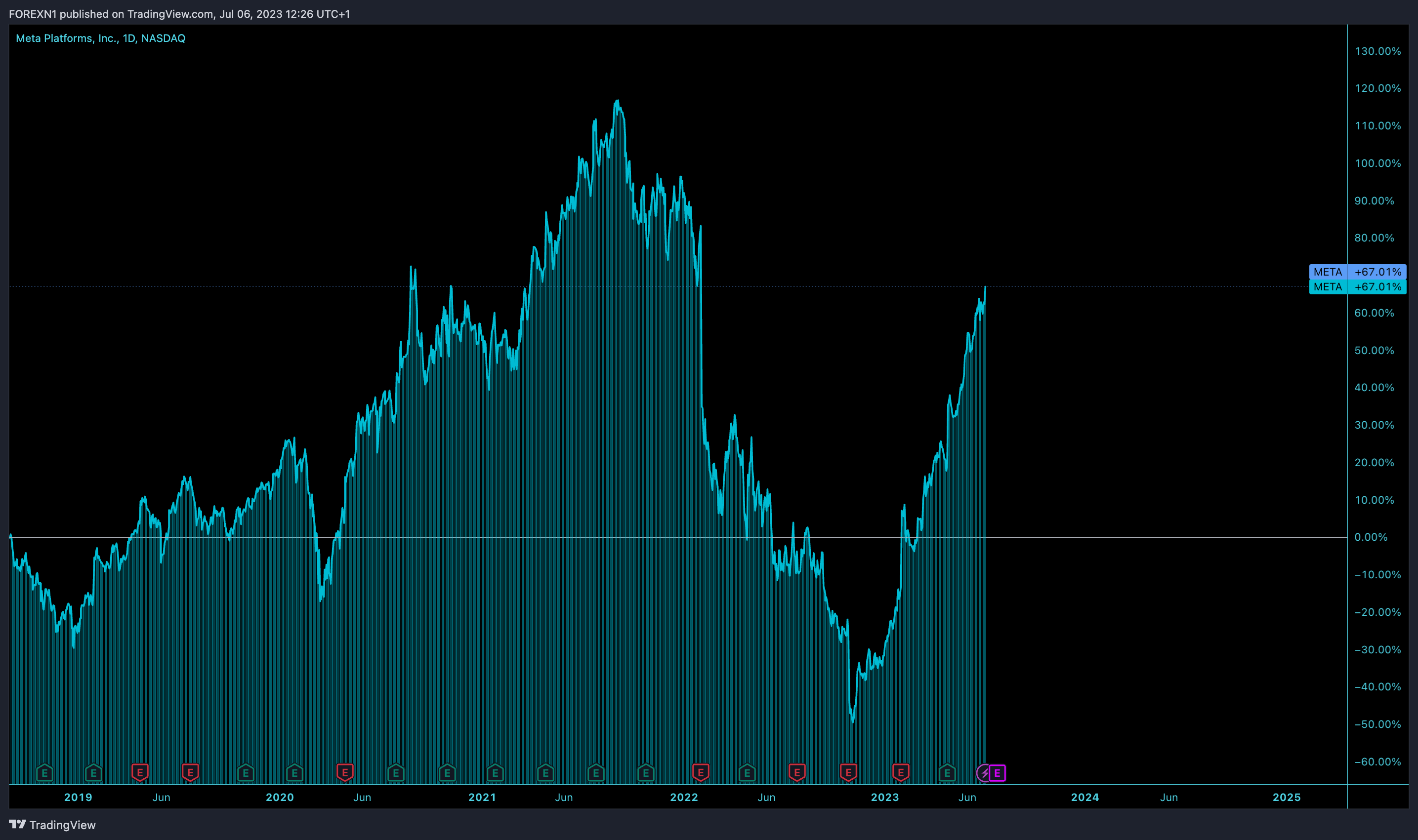Click the 2024 year label on time axis

point(1085,797)
